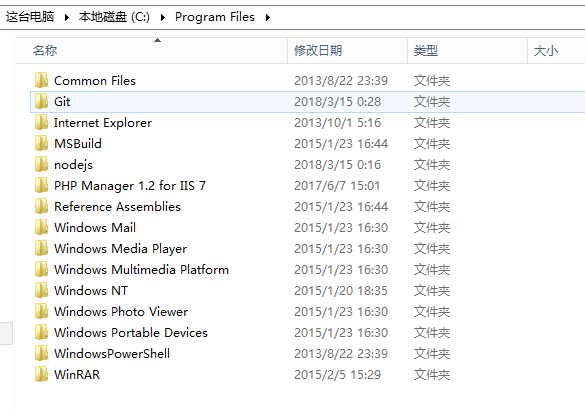Click the MSBuild folder icon
This screenshot has height=413, width=585.
tap(41, 144)
